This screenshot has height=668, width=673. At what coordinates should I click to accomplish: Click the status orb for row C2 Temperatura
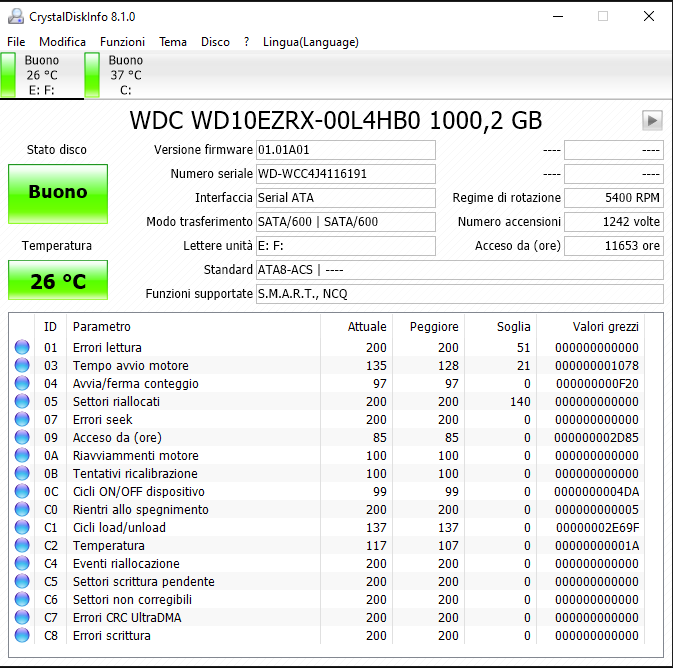click(22, 545)
